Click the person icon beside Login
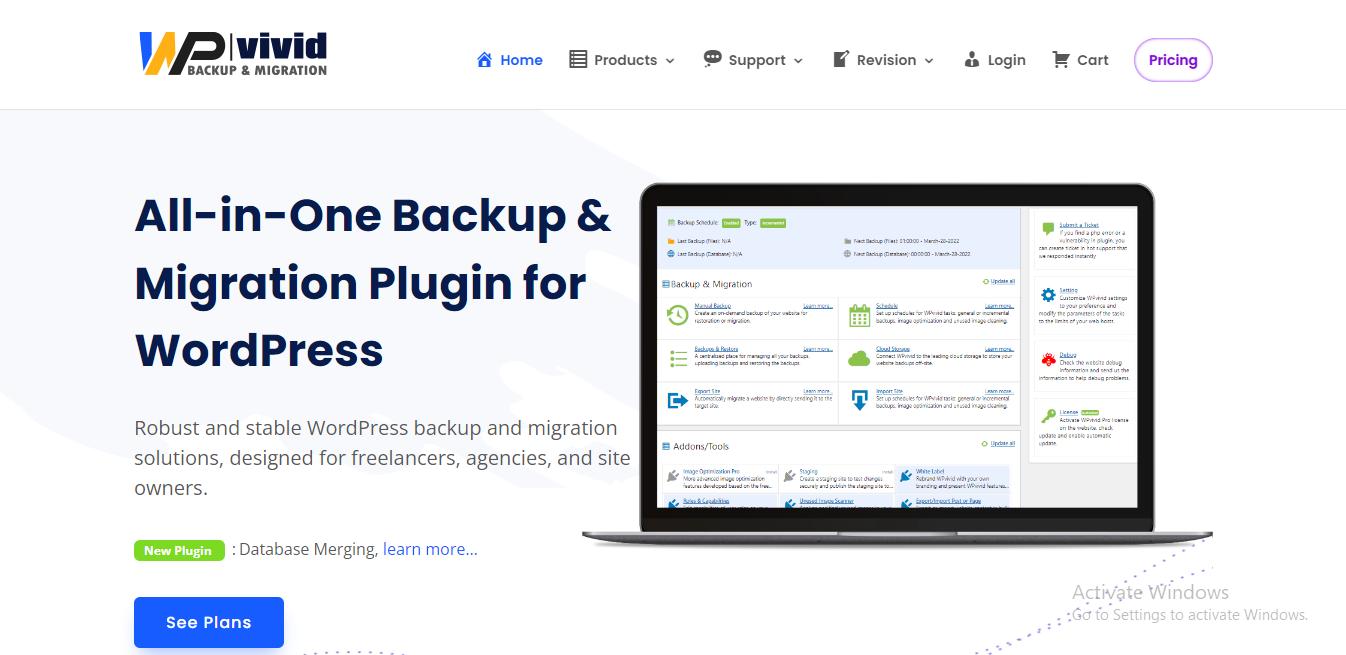The image size is (1346, 655). pos(972,60)
